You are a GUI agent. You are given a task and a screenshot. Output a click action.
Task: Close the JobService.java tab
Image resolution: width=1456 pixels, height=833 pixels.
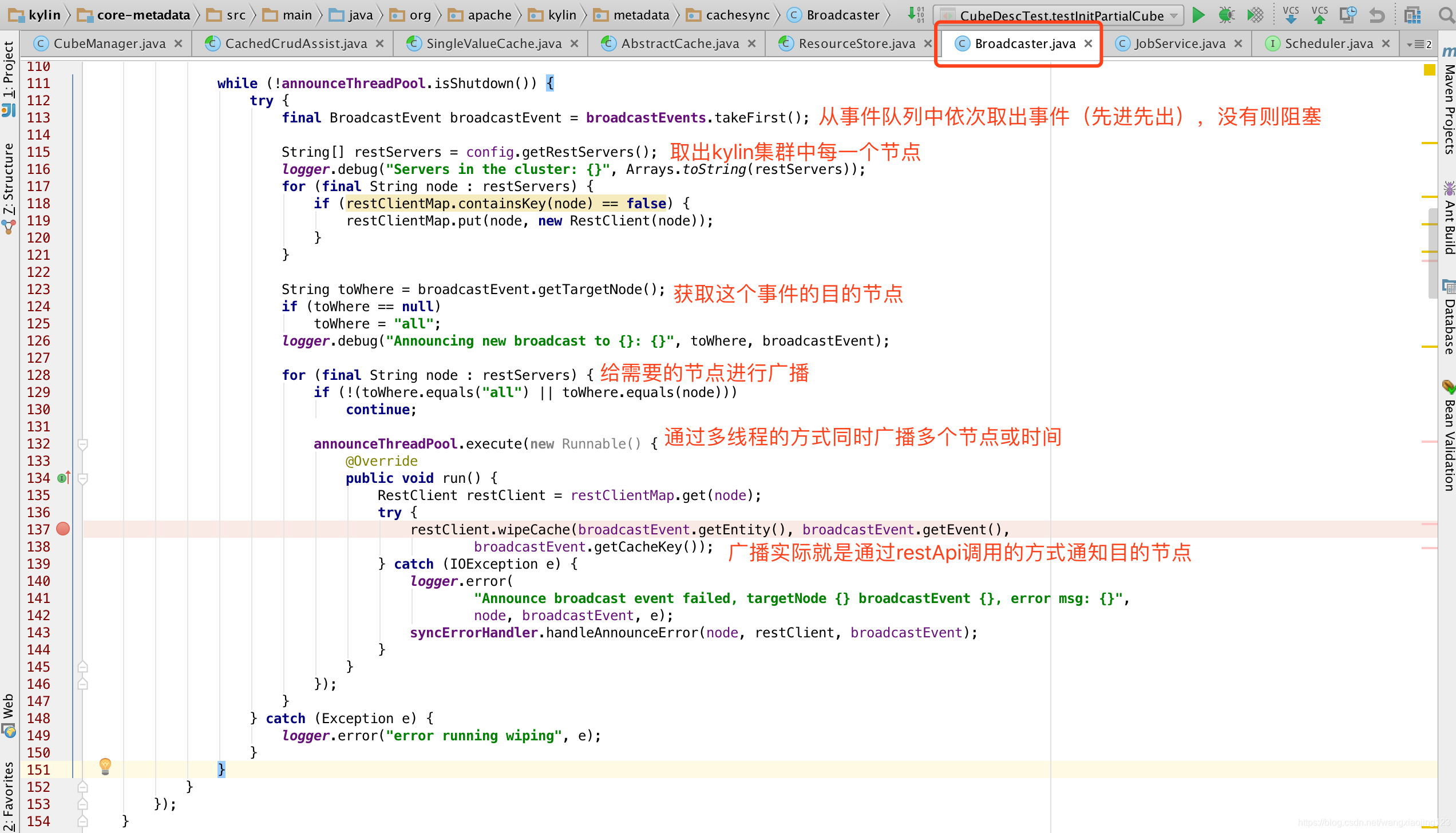tap(1238, 43)
